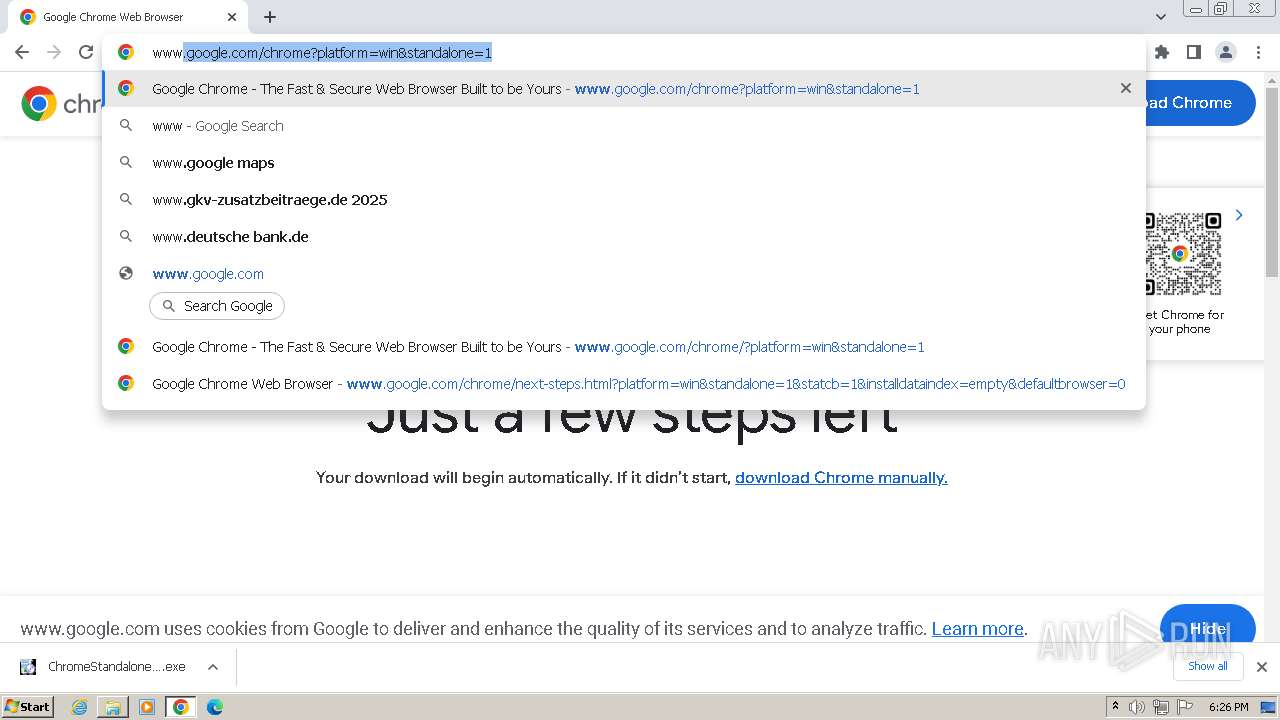Image resolution: width=1280 pixels, height=720 pixels.
Task: Open Action Center flag icon
Action: click(x=1185, y=707)
